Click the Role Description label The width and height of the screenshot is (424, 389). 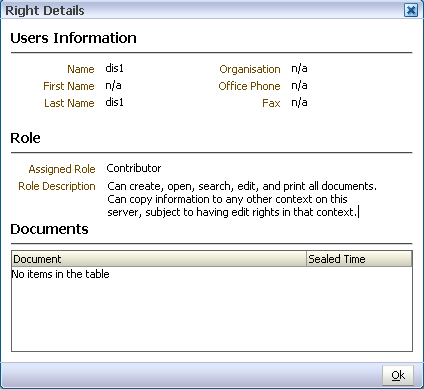tap(57, 186)
